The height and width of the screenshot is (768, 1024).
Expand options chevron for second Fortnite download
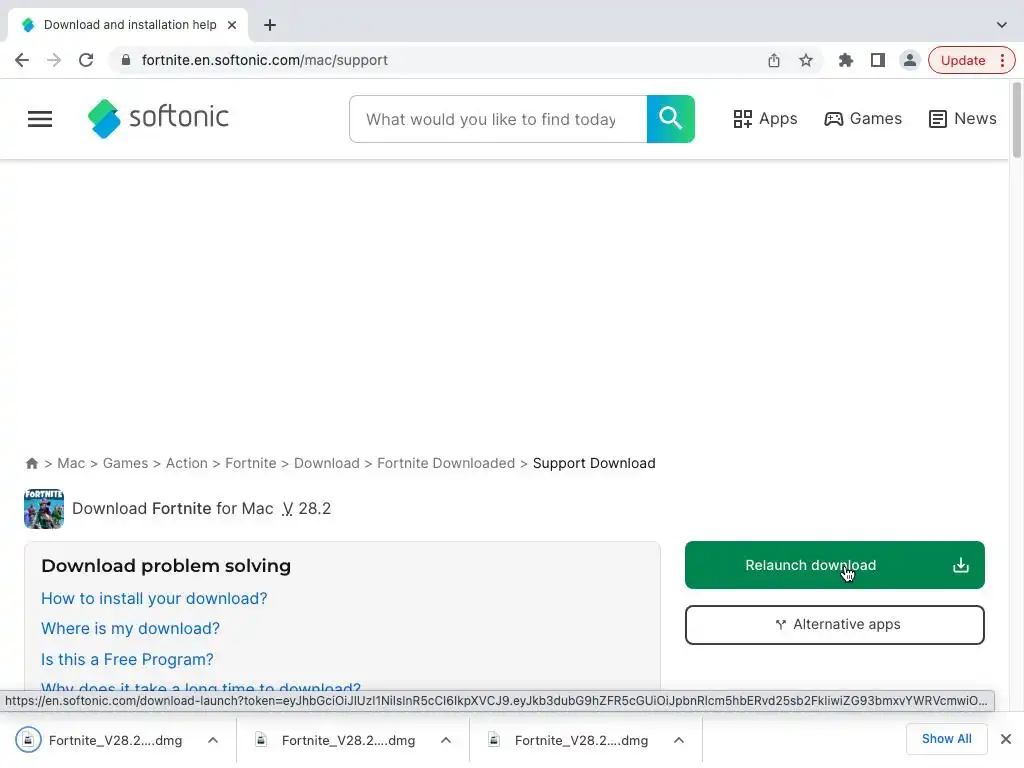(x=446, y=741)
